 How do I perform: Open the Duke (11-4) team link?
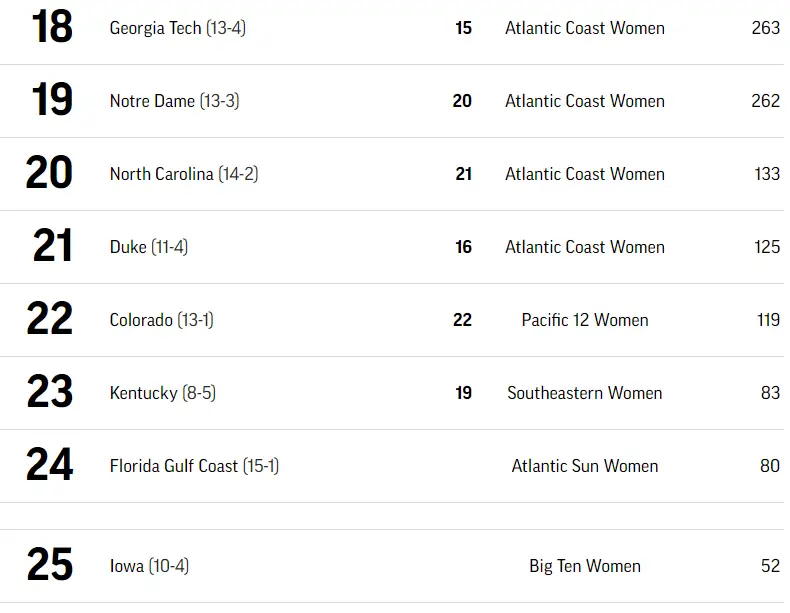pos(148,247)
